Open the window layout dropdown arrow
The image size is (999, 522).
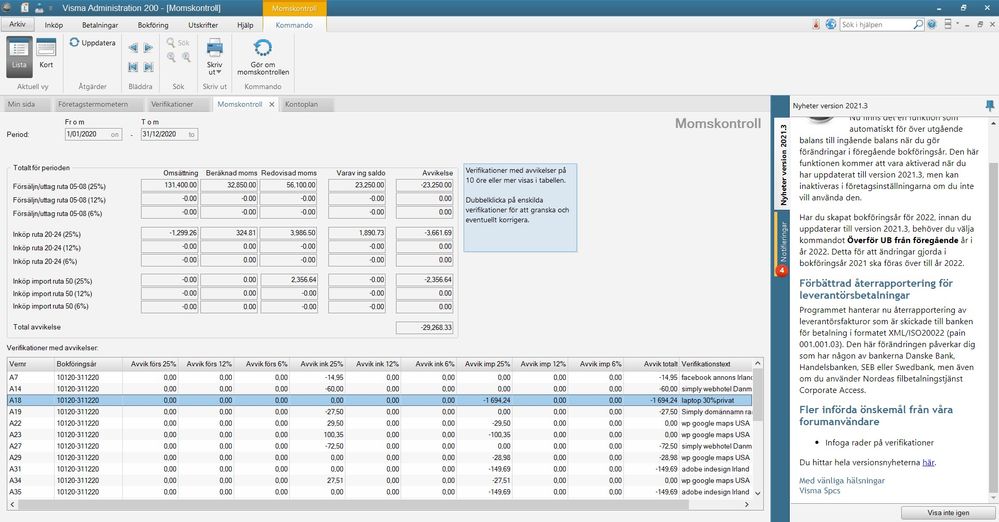(x=958, y=24)
